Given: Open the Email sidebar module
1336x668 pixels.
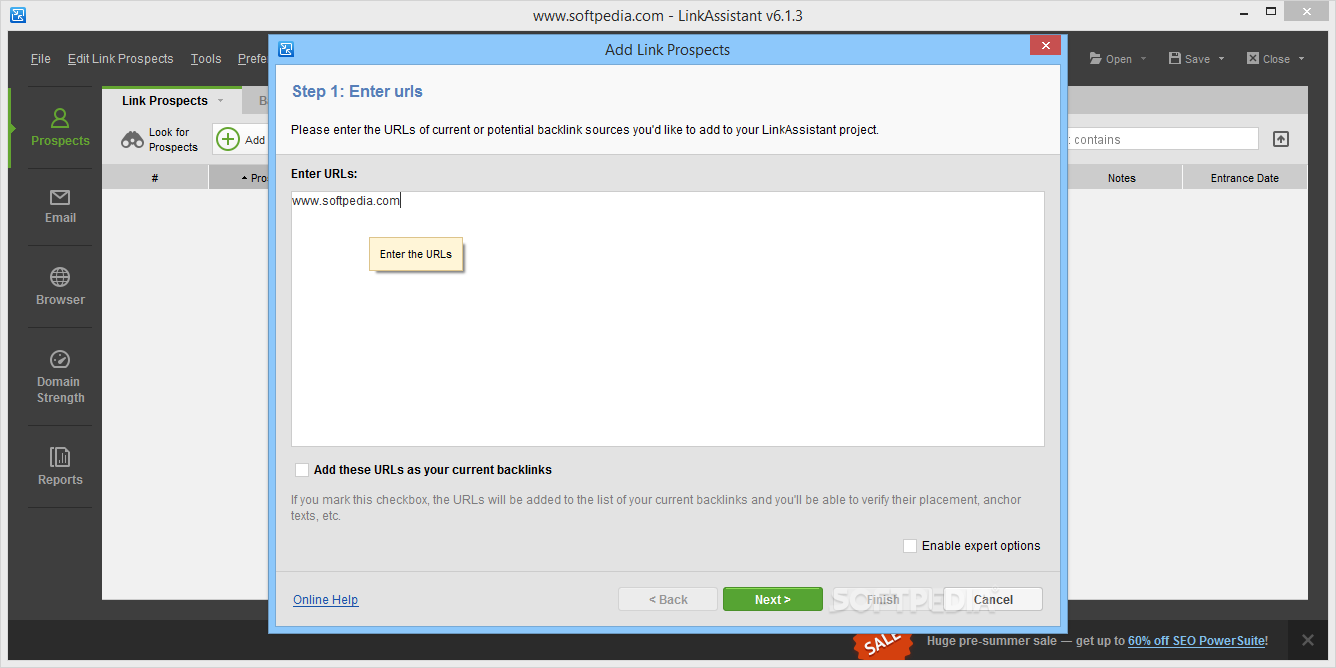Looking at the screenshot, I should (60, 206).
